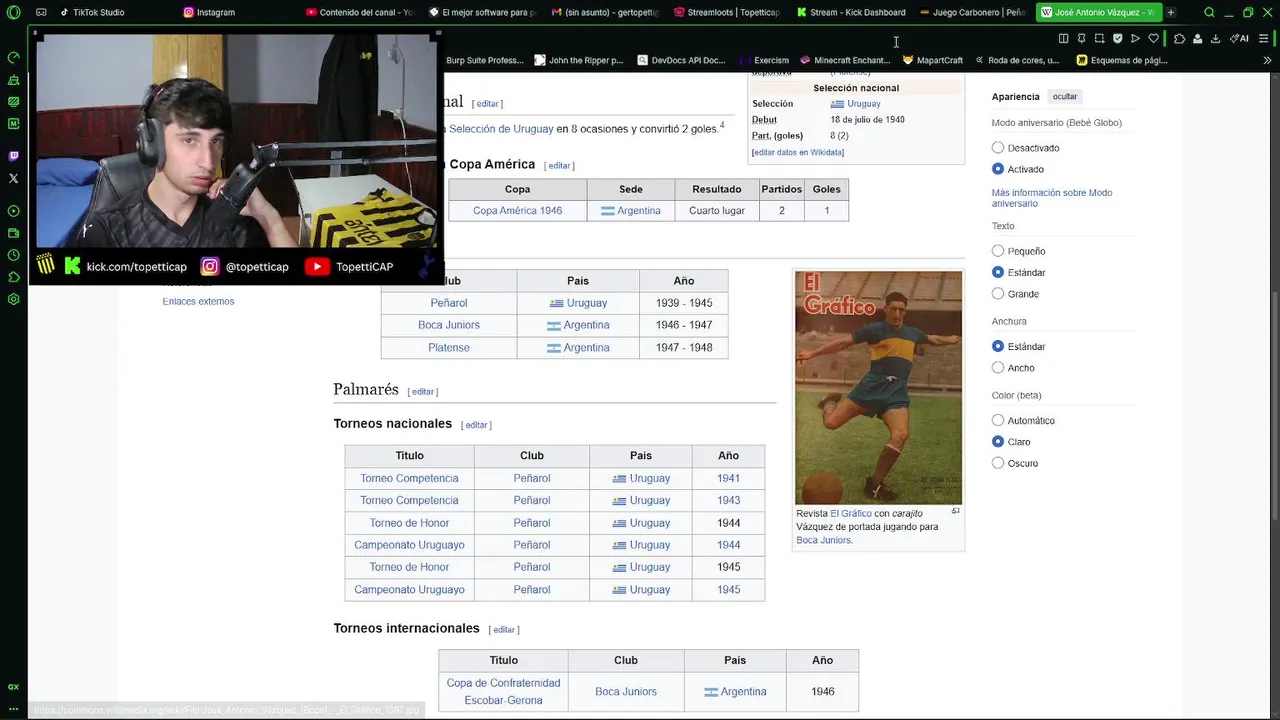Open Más información sobre Modo aniversario link
Image resolution: width=1280 pixels, height=720 pixels.
pyautogui.click(x=1051, y=198)
